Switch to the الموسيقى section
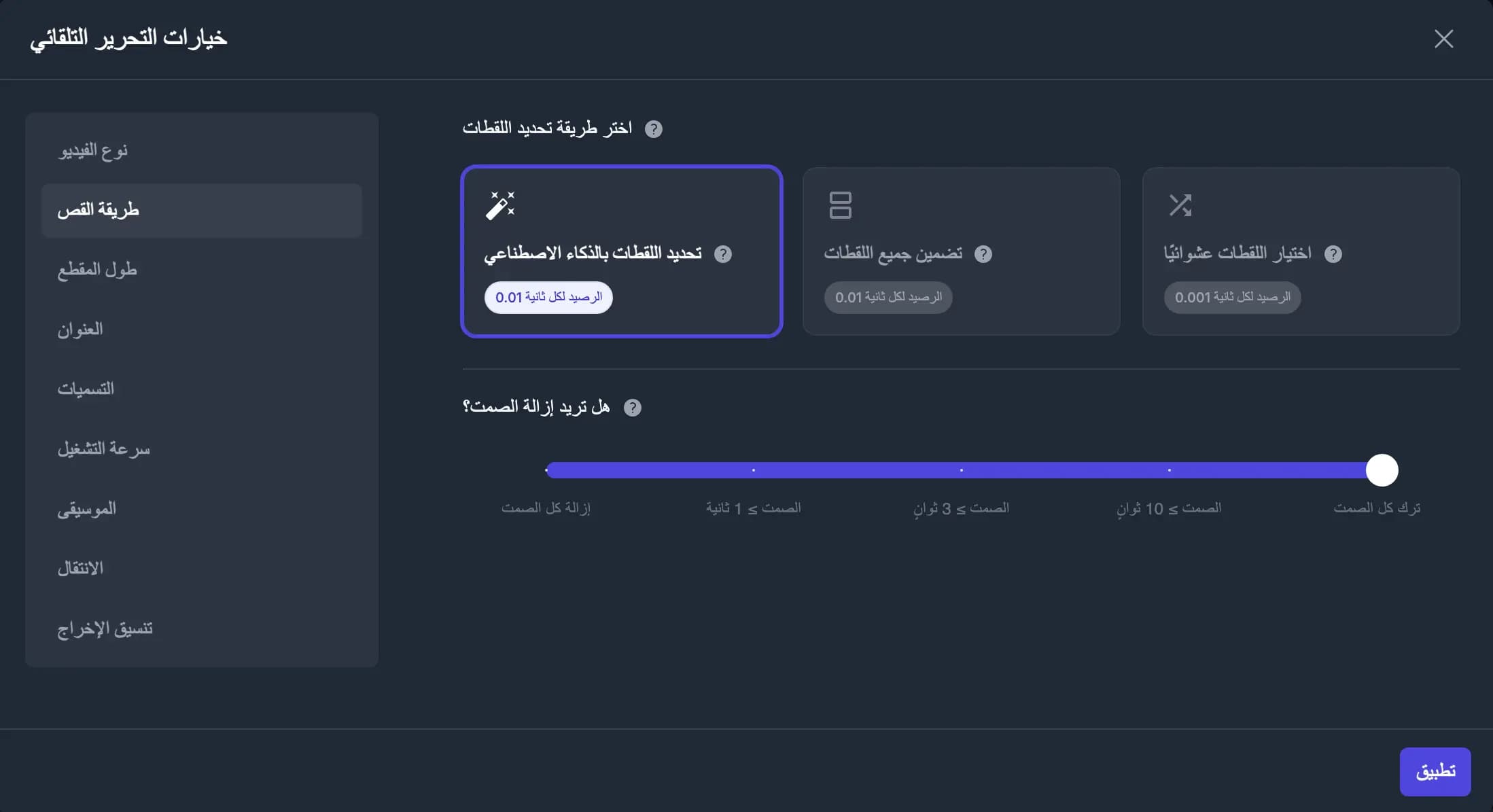1493x812 pixels. [202, 508]
